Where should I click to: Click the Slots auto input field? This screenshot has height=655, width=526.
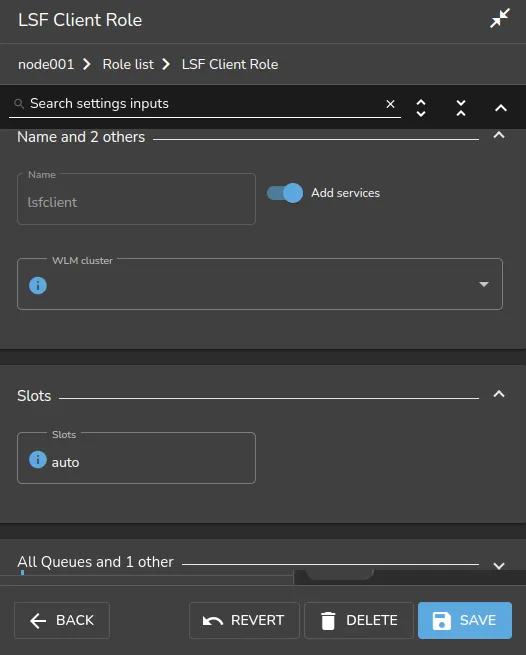136,458
